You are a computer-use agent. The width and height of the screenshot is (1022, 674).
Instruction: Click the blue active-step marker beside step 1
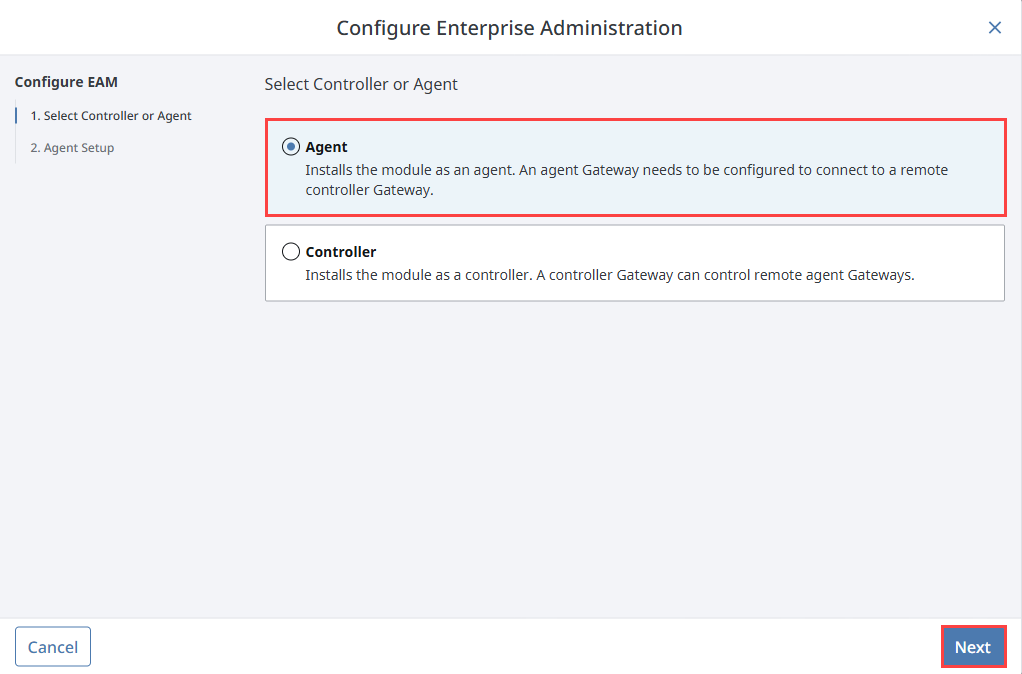16,116
